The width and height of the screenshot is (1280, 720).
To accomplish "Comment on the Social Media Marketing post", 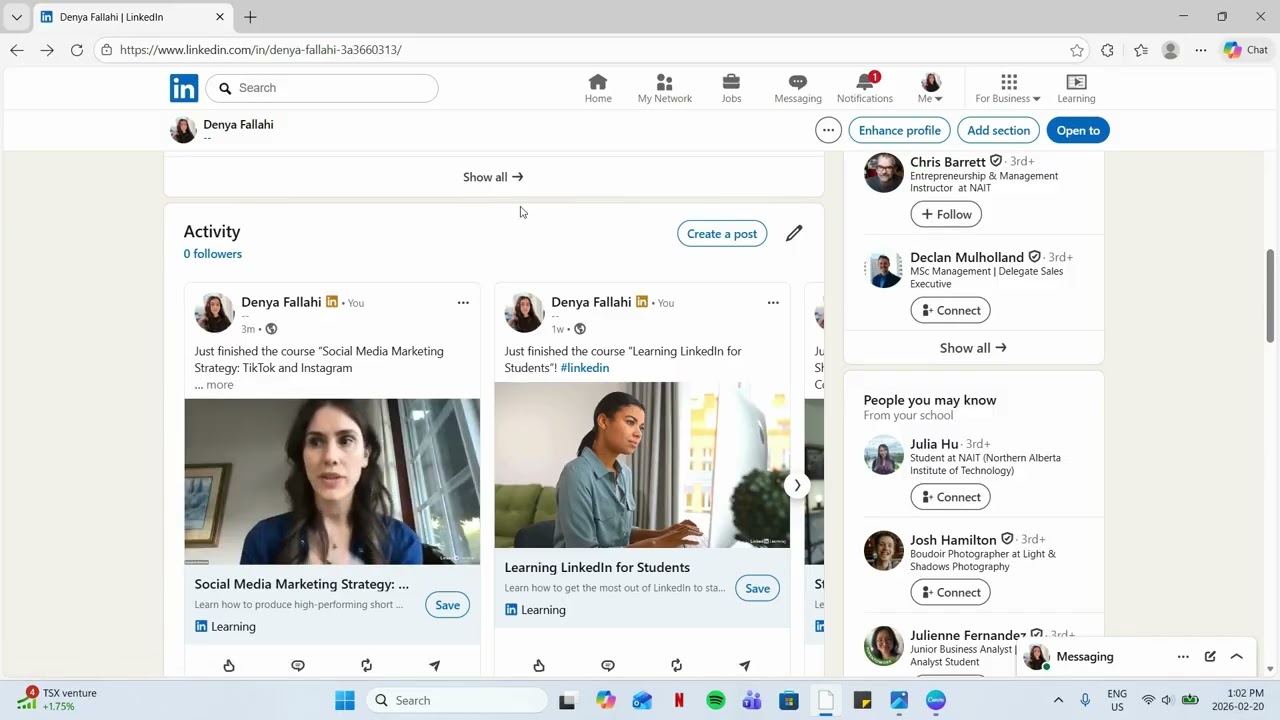I will click(298, 665).
